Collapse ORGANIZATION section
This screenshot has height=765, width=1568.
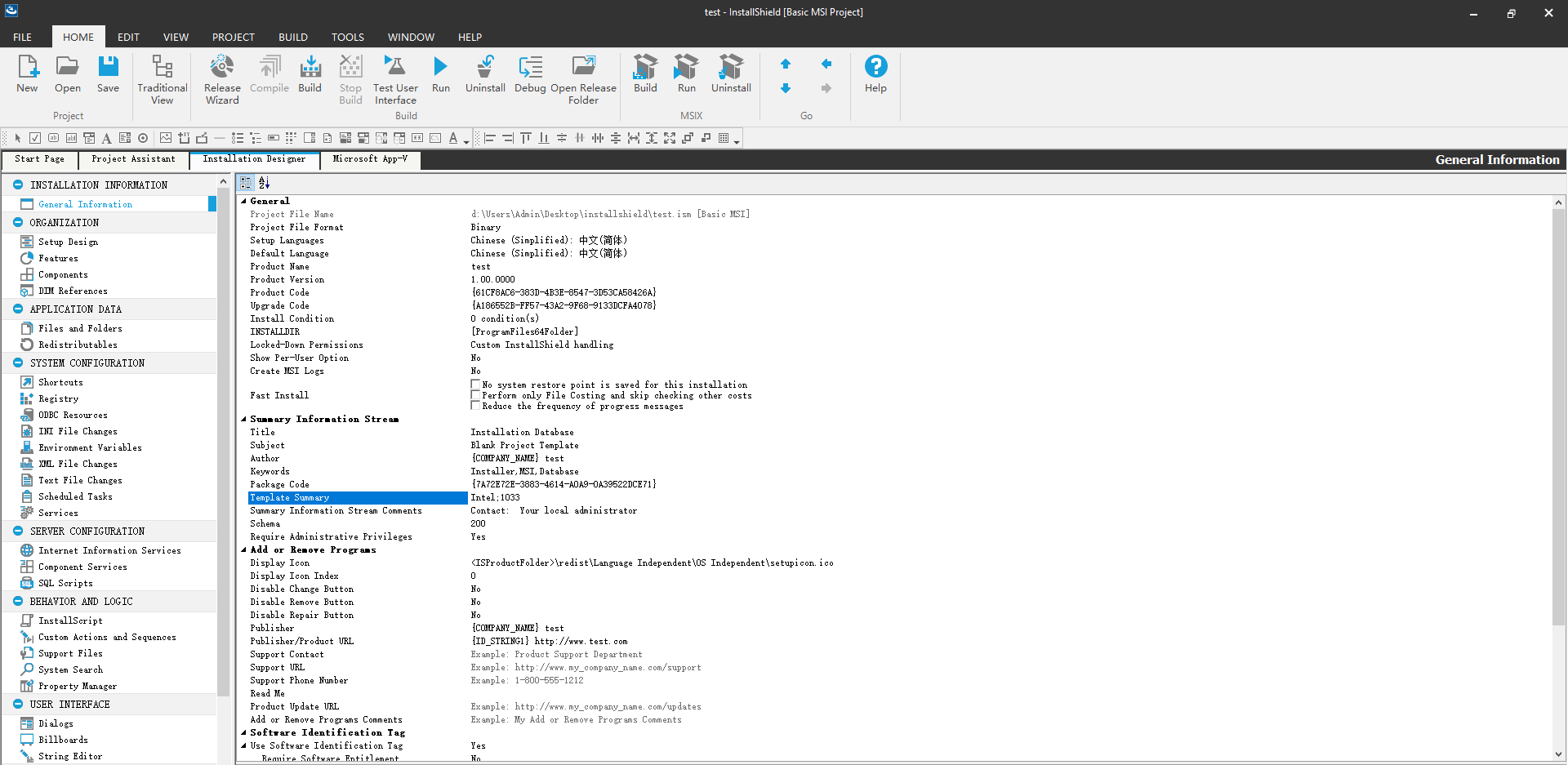pyautogui.click(x=18, y=222)
